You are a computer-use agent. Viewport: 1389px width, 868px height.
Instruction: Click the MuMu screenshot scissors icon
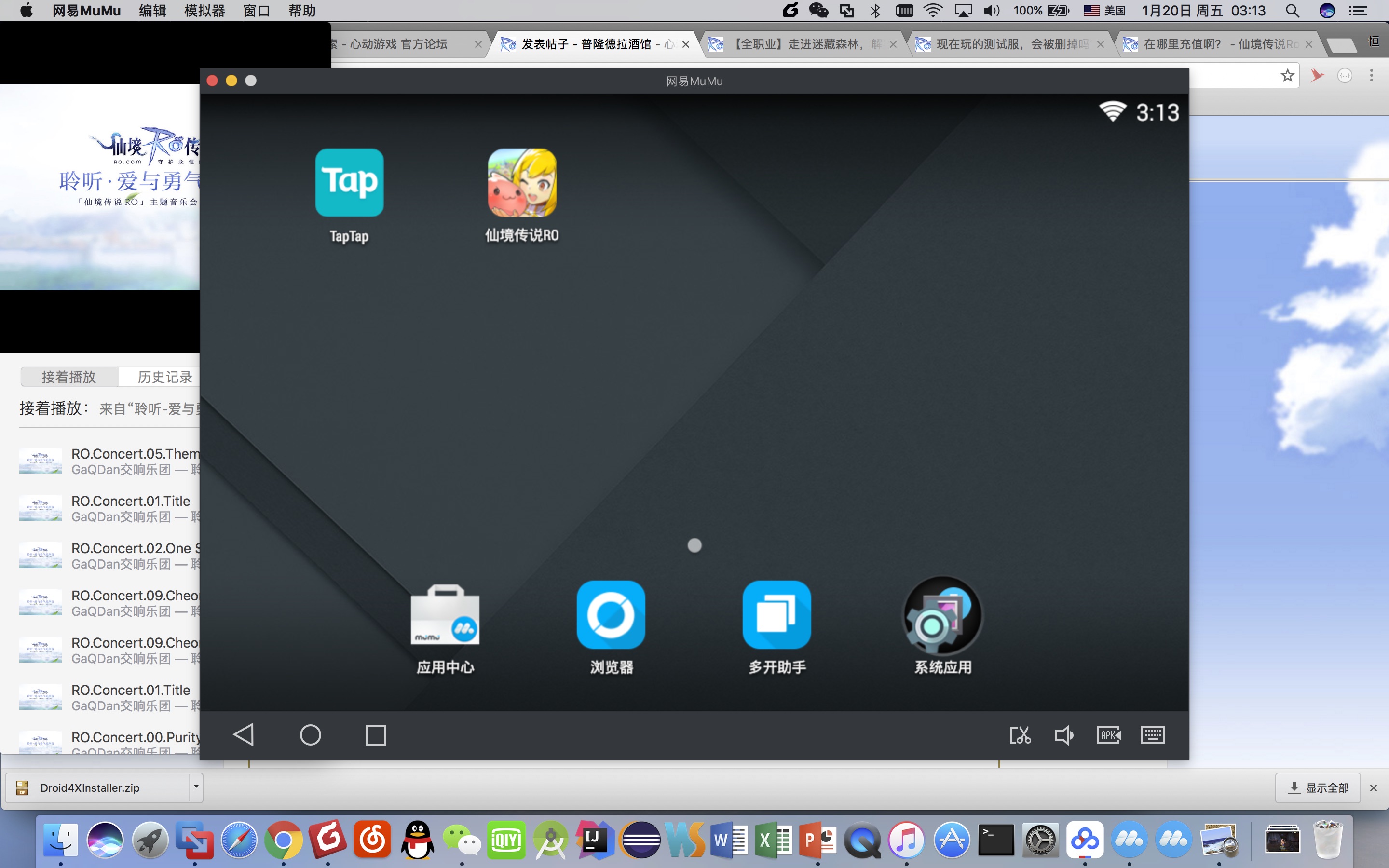tap(1020, 735)
